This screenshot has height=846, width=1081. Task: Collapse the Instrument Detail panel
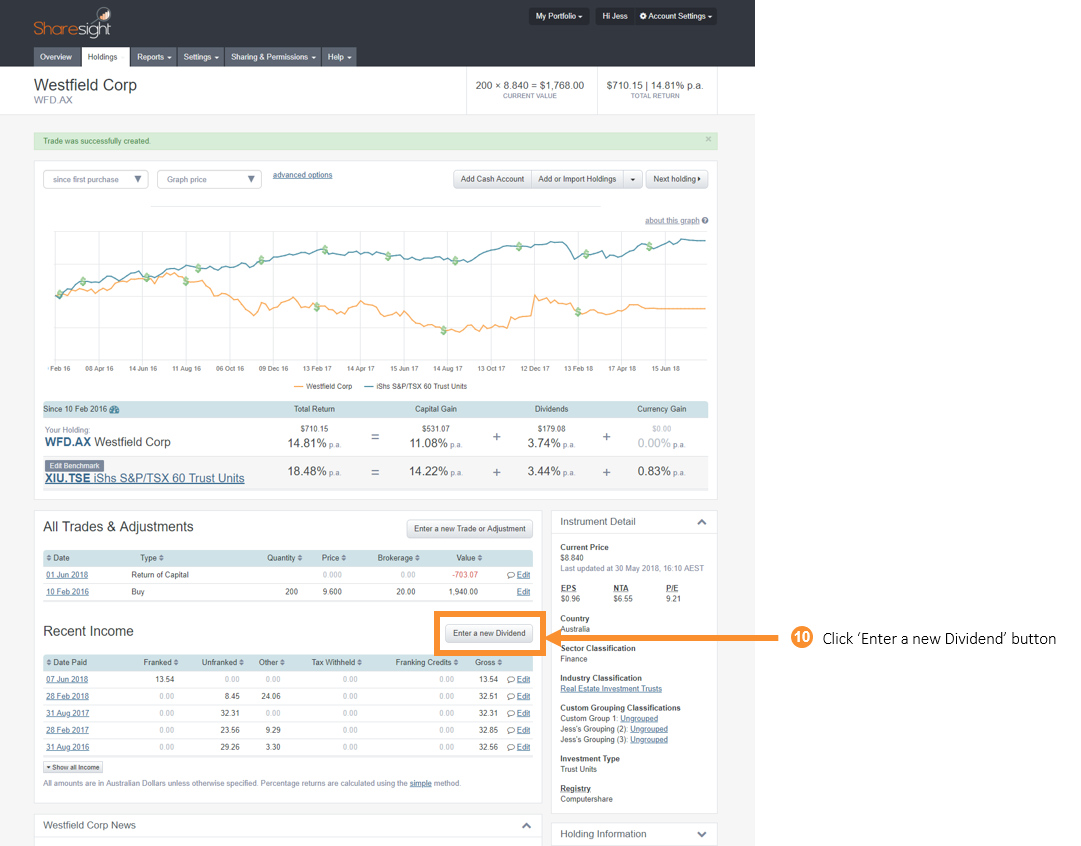[x=702, y=522]
